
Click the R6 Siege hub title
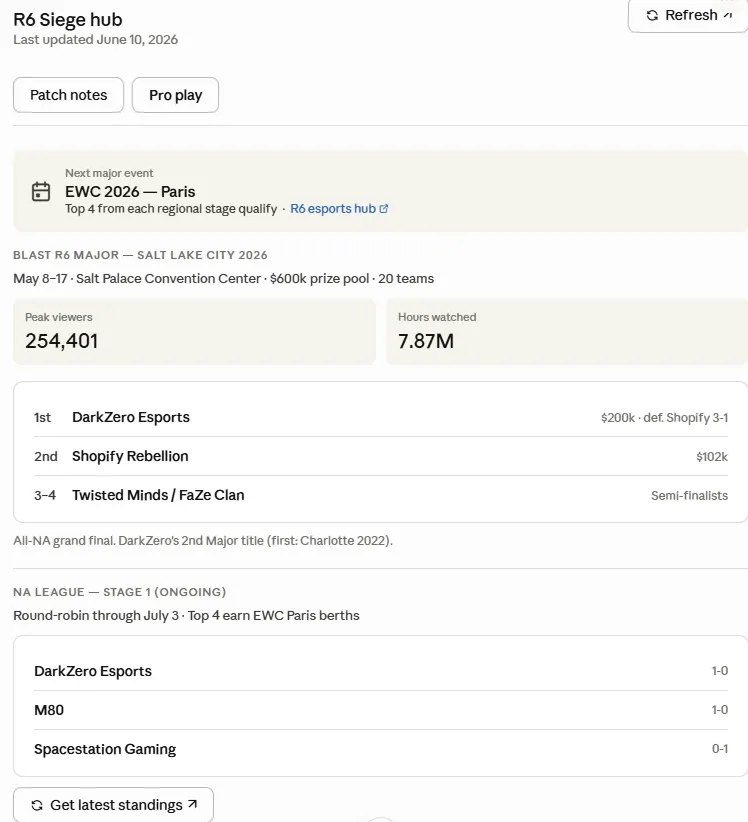click(68, 19)
